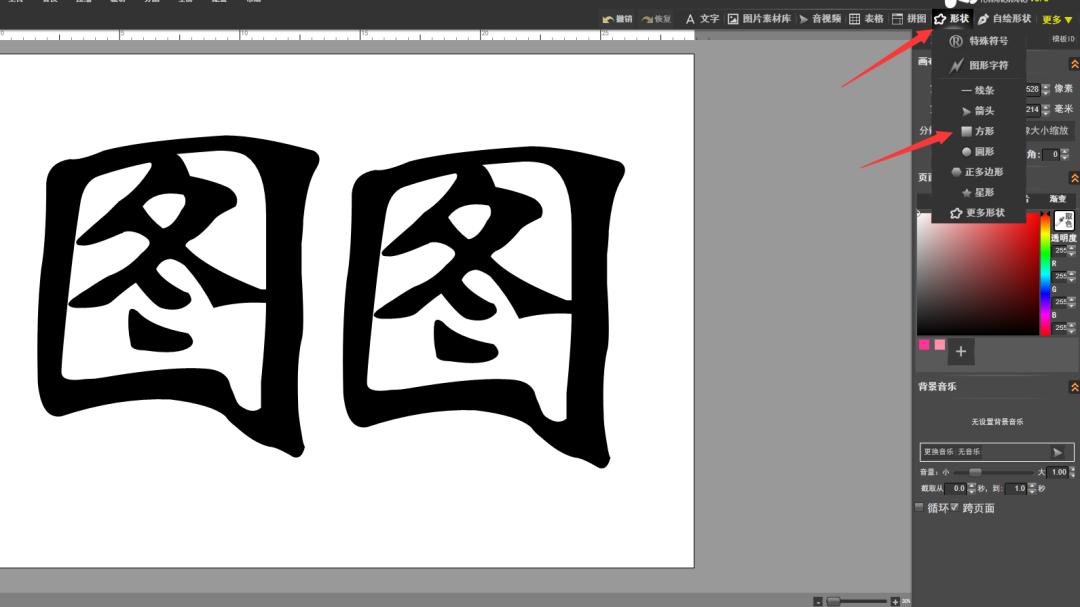
Task: Uncheck the 跨页面 checkbox
Action: pos(955,507)
